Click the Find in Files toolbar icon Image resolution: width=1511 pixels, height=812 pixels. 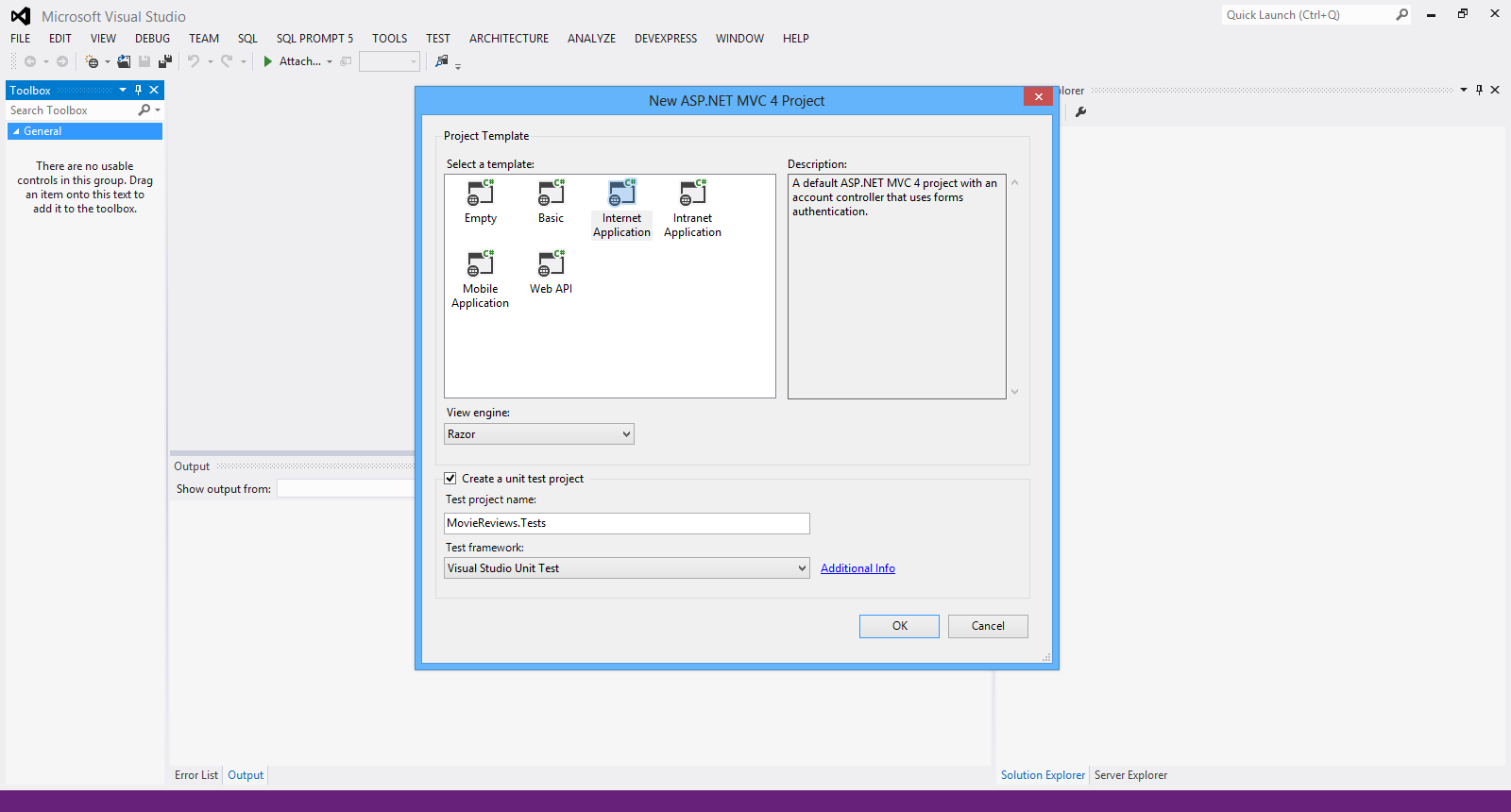441,61
